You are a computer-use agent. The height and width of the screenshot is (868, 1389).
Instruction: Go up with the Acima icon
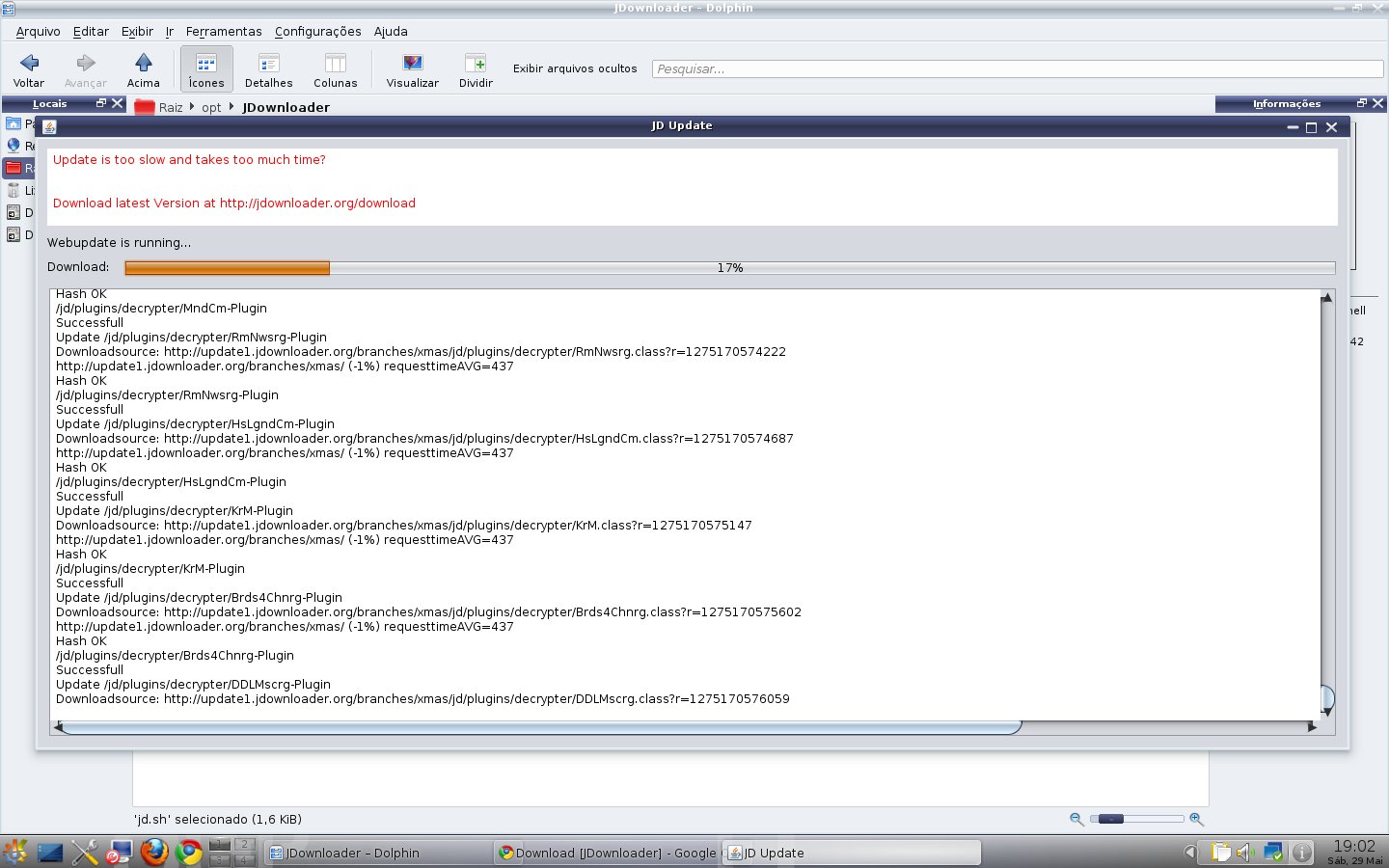pyautogui.click(x=144, y=64)
